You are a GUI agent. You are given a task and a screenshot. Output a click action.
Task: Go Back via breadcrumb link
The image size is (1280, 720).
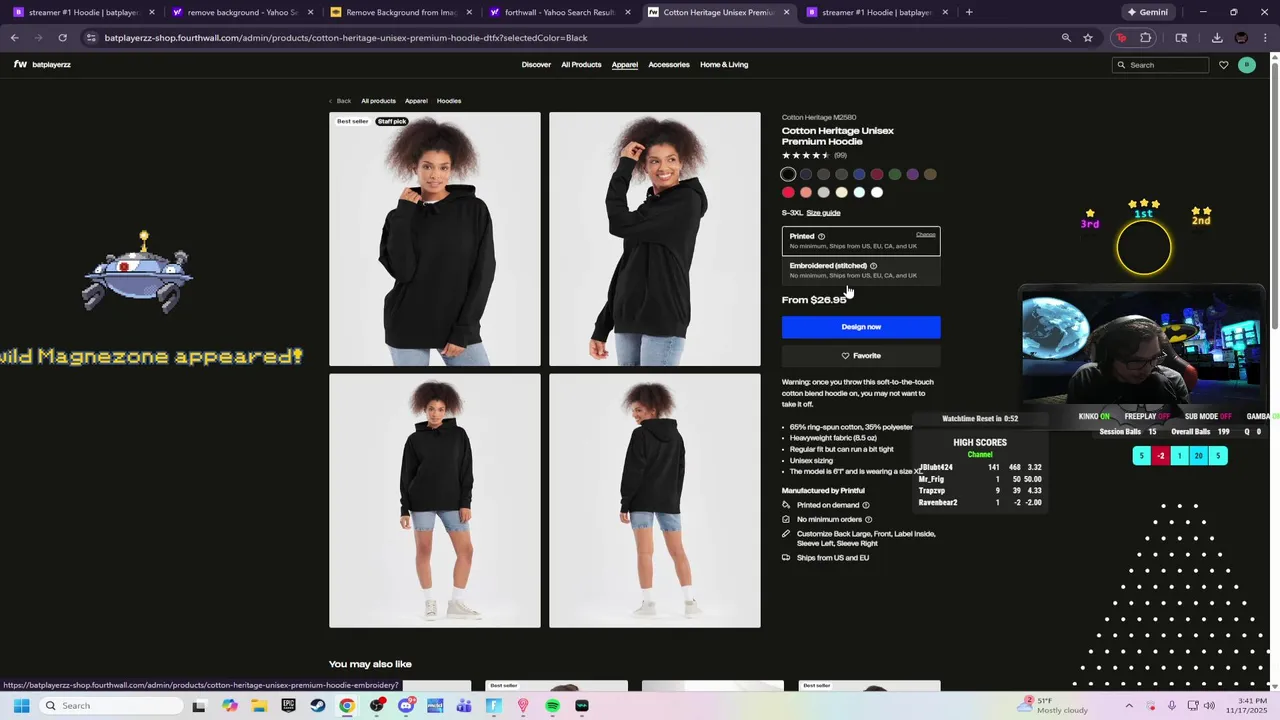pyautogui.click(x=340, y=101)
